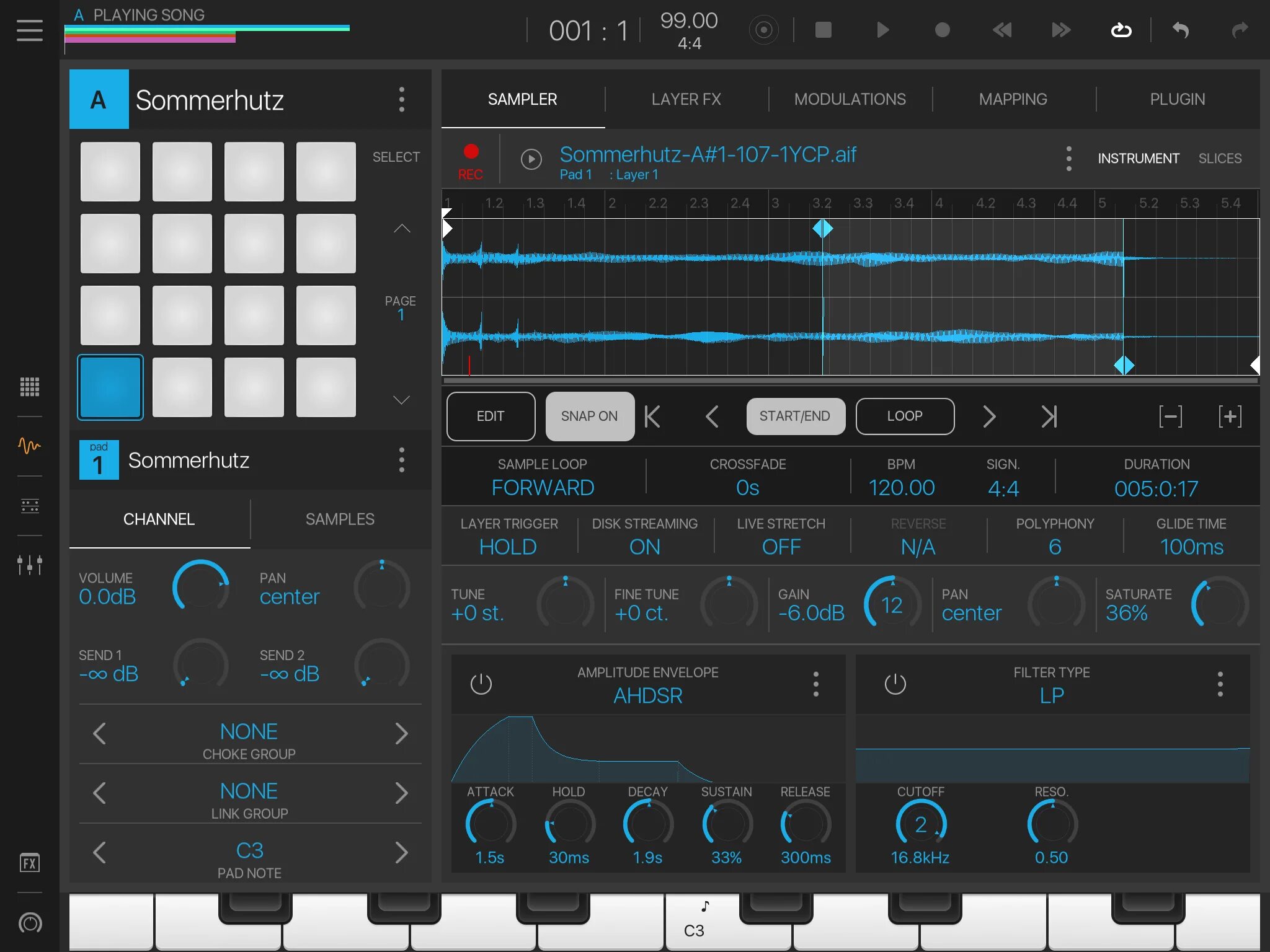Click the loop start diamond marker on waveform
The height and width of the screenshot is (952, 1270).
tap(822, 229)
